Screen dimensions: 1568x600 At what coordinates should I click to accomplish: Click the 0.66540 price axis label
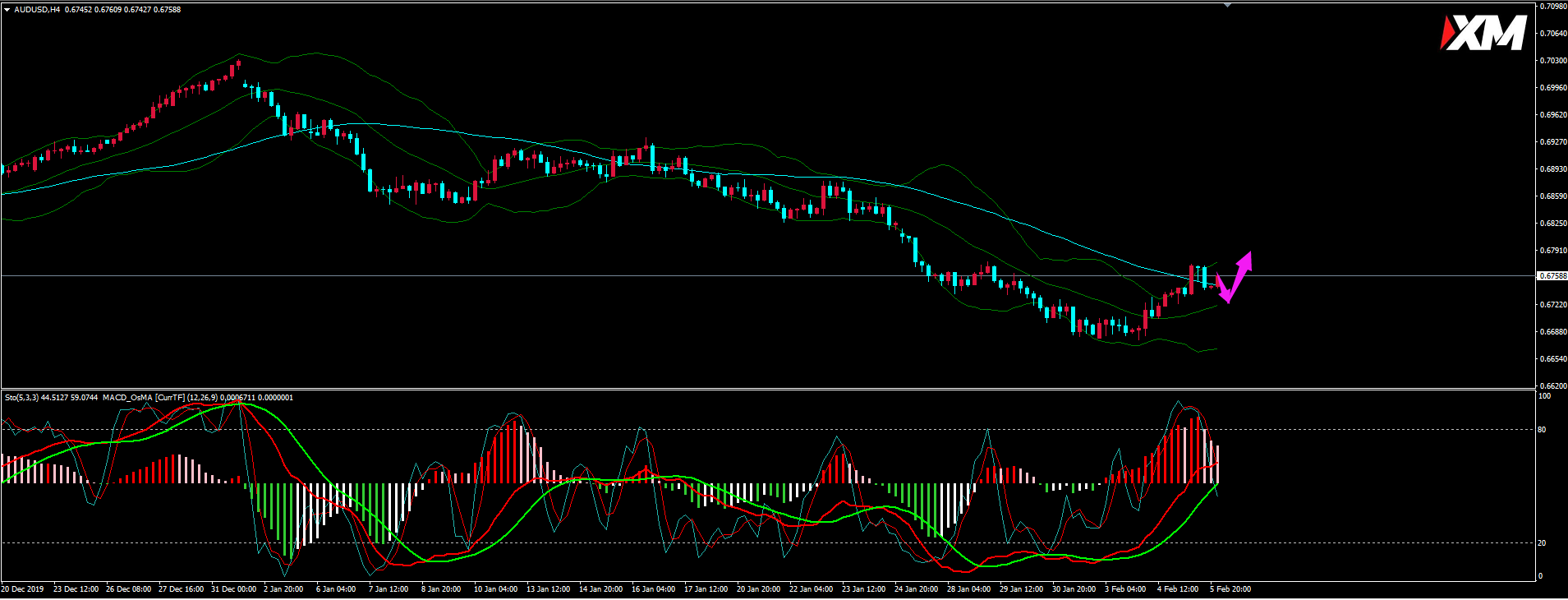click(1554, 359)
